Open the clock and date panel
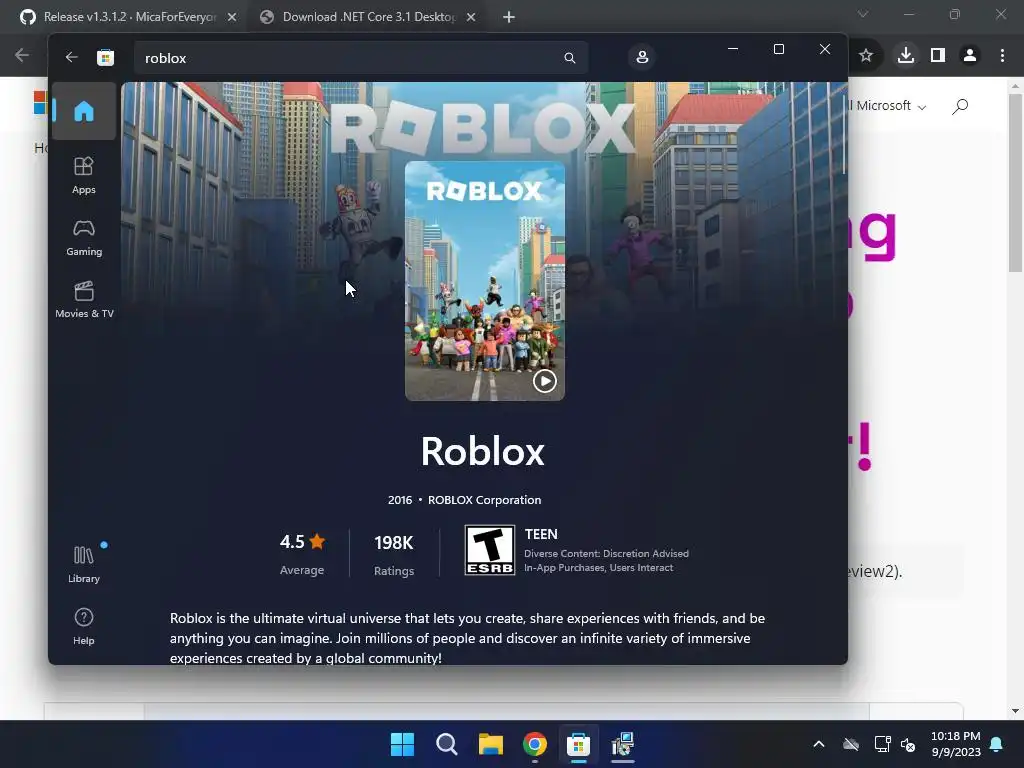This screenshot has height=768, width=1024. click(955, 744)
